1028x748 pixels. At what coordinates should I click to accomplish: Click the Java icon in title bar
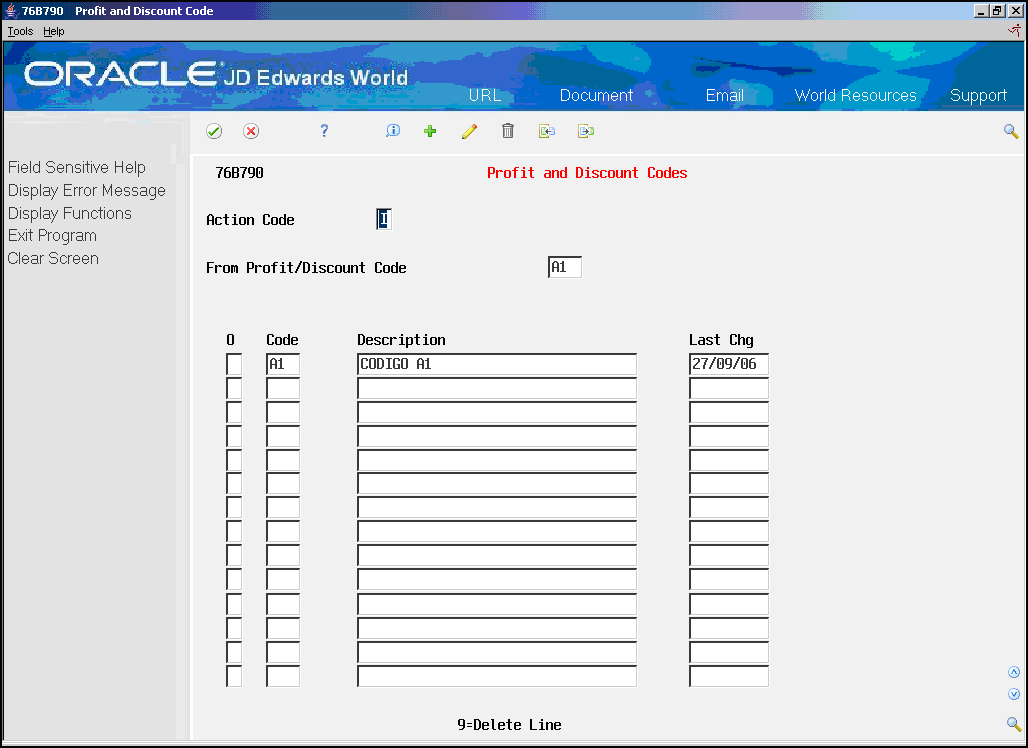(x=10, y=10)
